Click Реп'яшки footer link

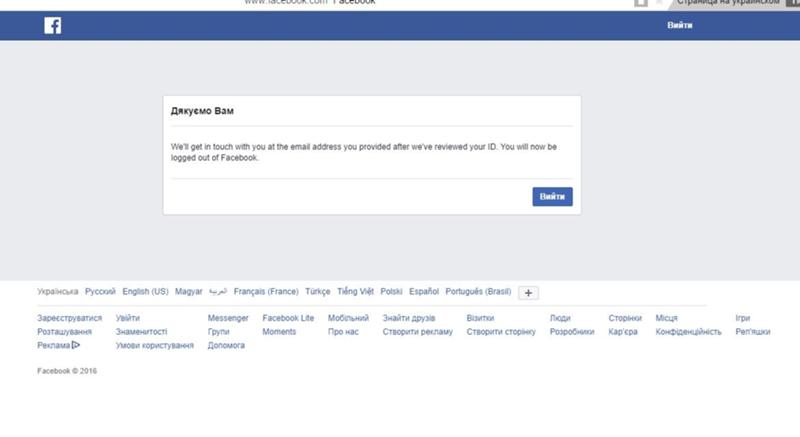[x=753, y=332]
